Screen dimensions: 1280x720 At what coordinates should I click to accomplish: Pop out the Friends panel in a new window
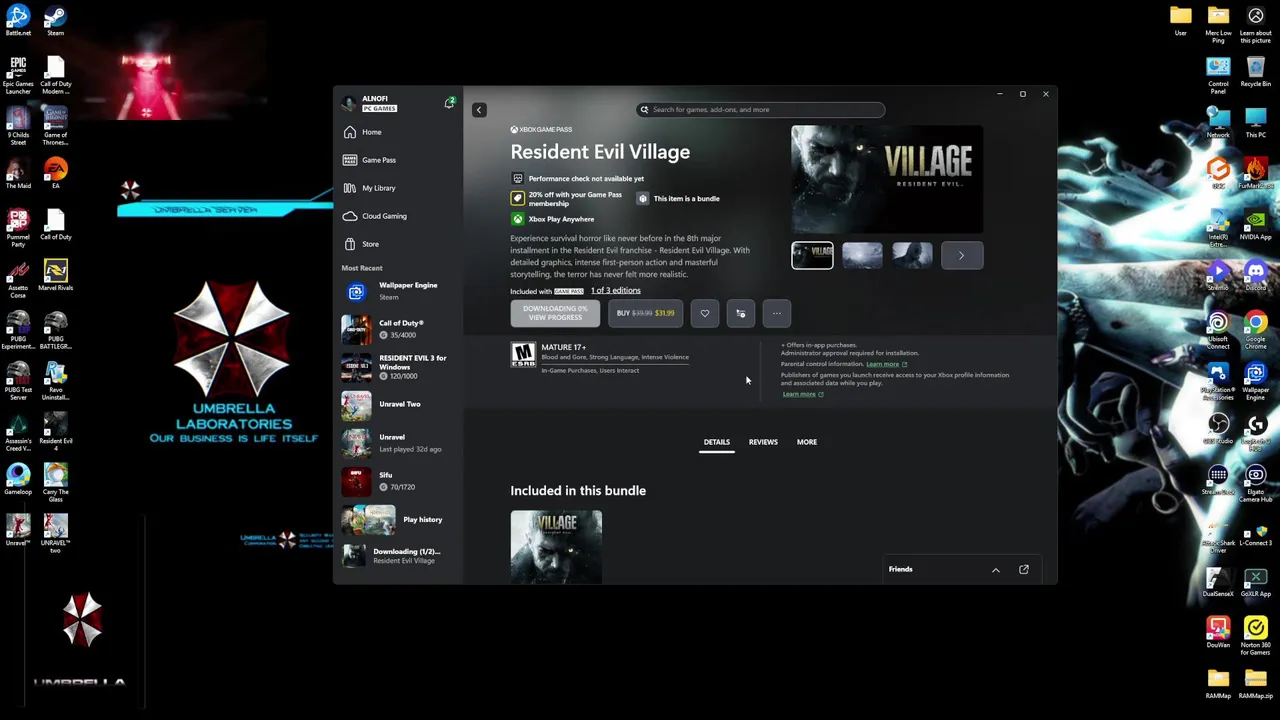(x=1024, y=570)
